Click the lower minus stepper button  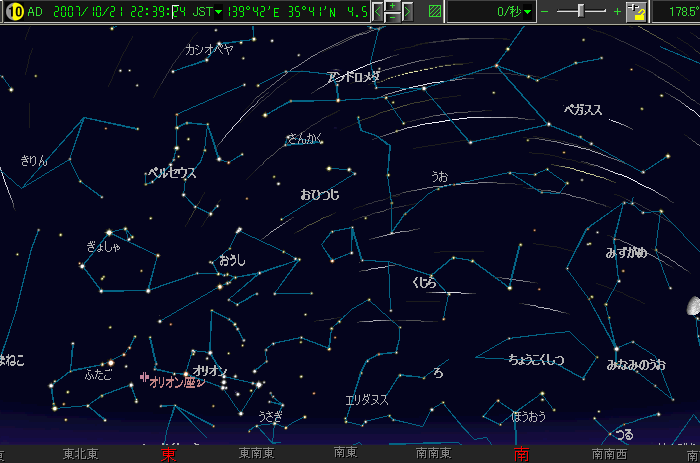tap(394, 18)
